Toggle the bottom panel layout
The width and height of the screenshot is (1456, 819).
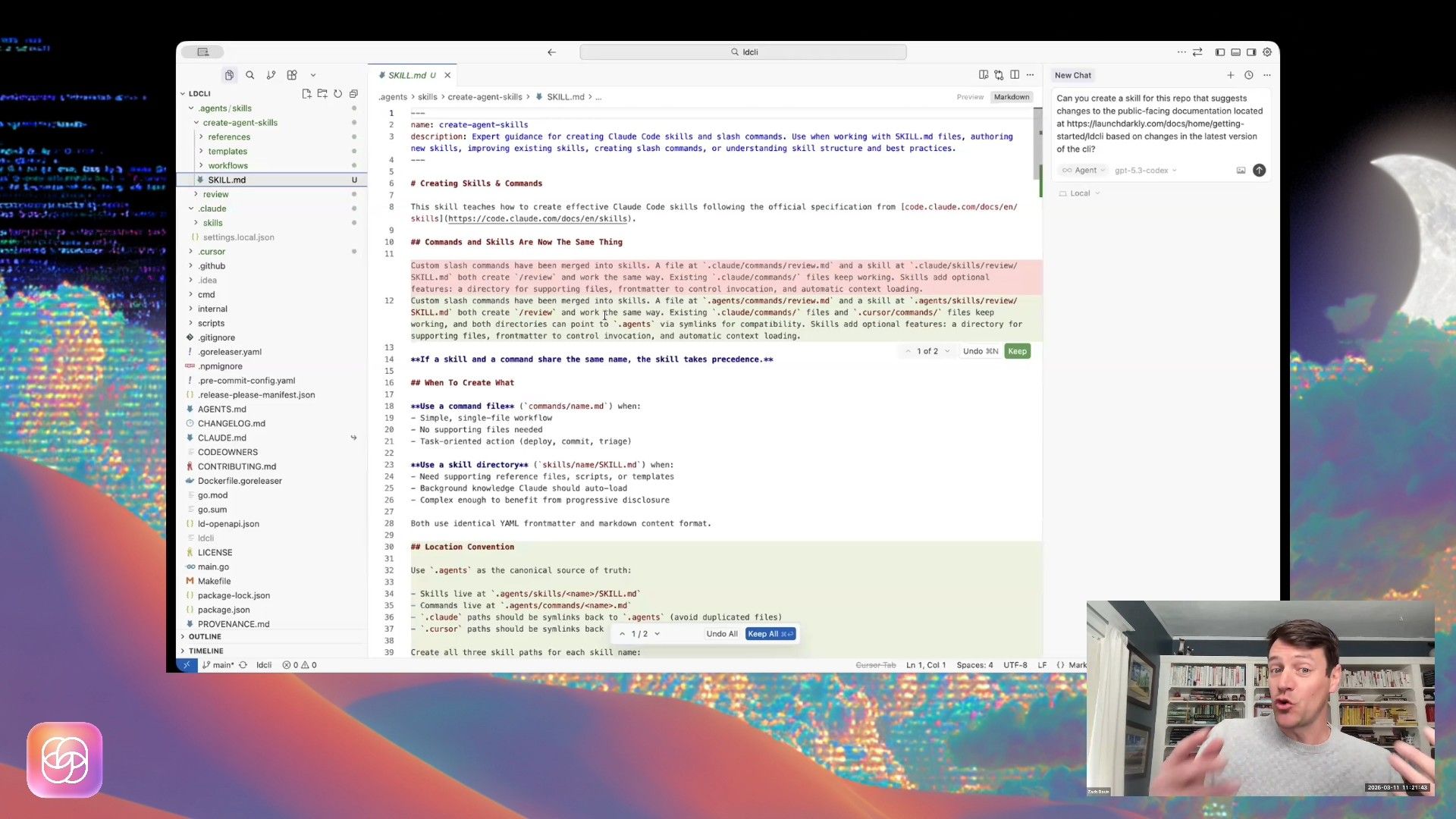[1235, 52]
